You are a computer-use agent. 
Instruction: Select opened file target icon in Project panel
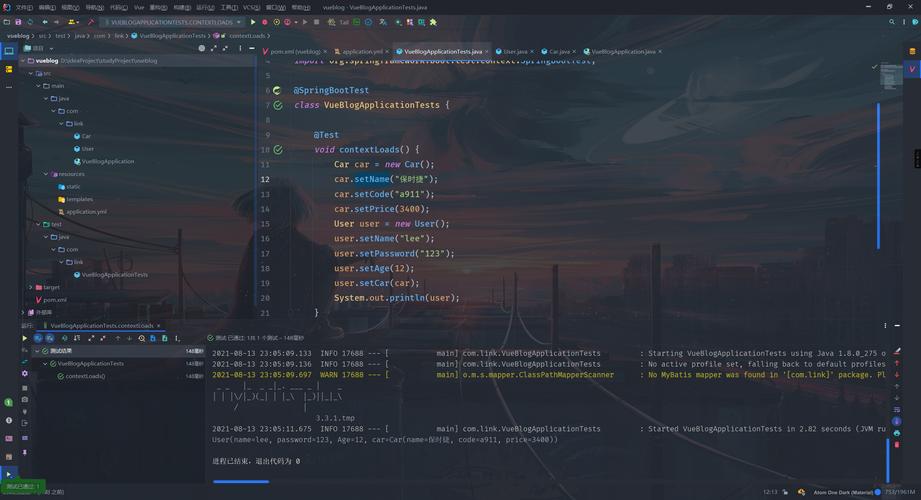(x=201, y=48)
